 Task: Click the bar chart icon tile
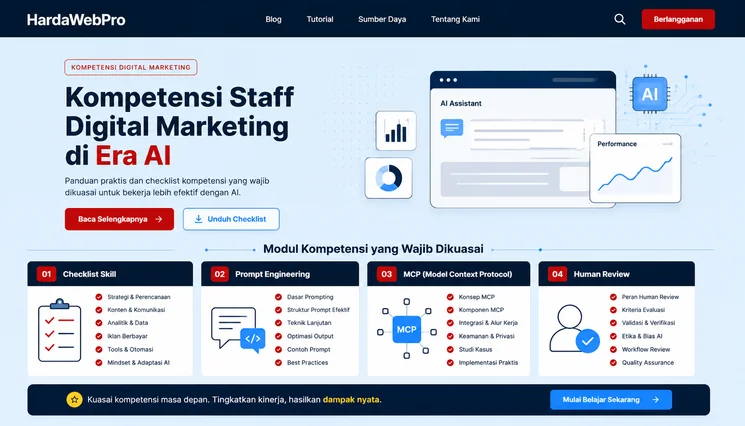[x=396, y=131]
